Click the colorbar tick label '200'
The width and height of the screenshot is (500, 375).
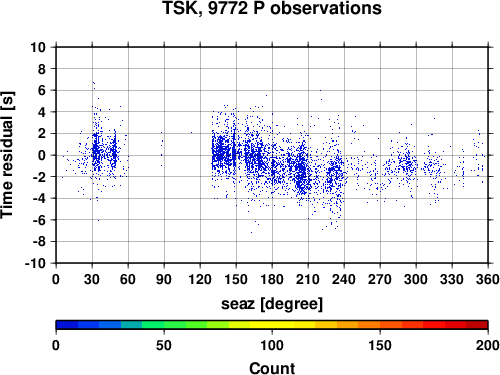tap(488, 345)
